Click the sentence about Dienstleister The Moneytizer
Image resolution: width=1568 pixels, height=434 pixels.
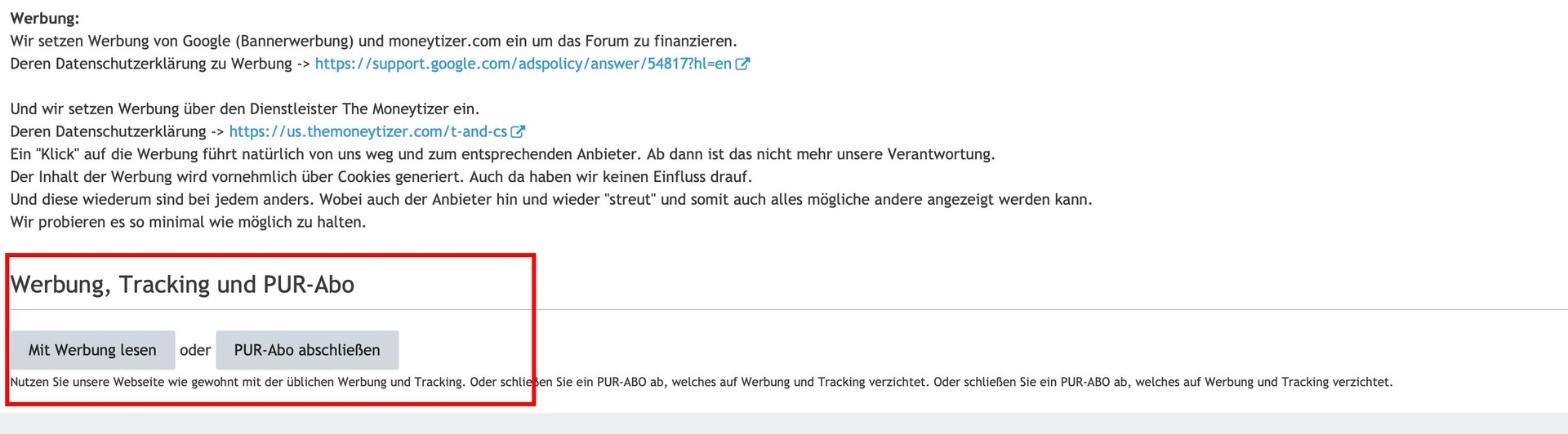(245, 108)
